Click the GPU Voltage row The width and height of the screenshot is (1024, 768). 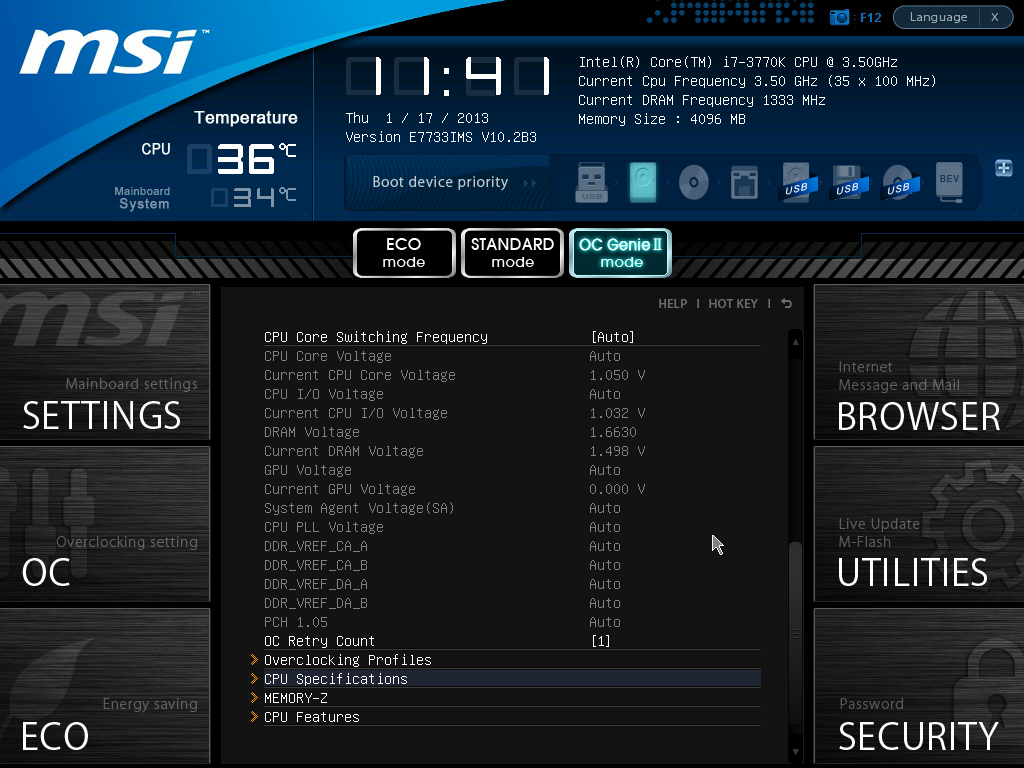pos(512,470)
